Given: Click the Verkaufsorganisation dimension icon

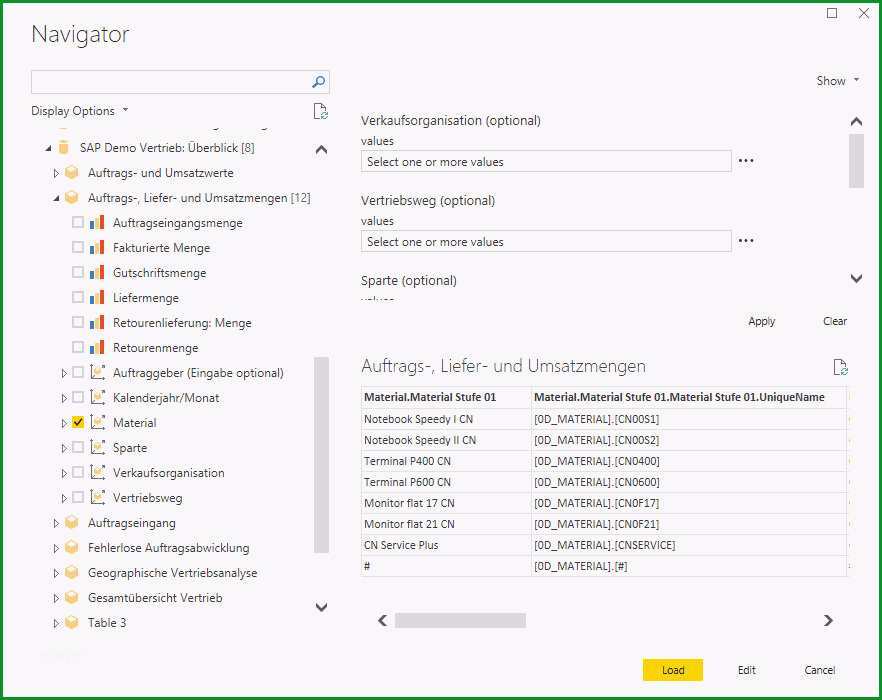Looking at the screenshot, I should click(98, 472).
